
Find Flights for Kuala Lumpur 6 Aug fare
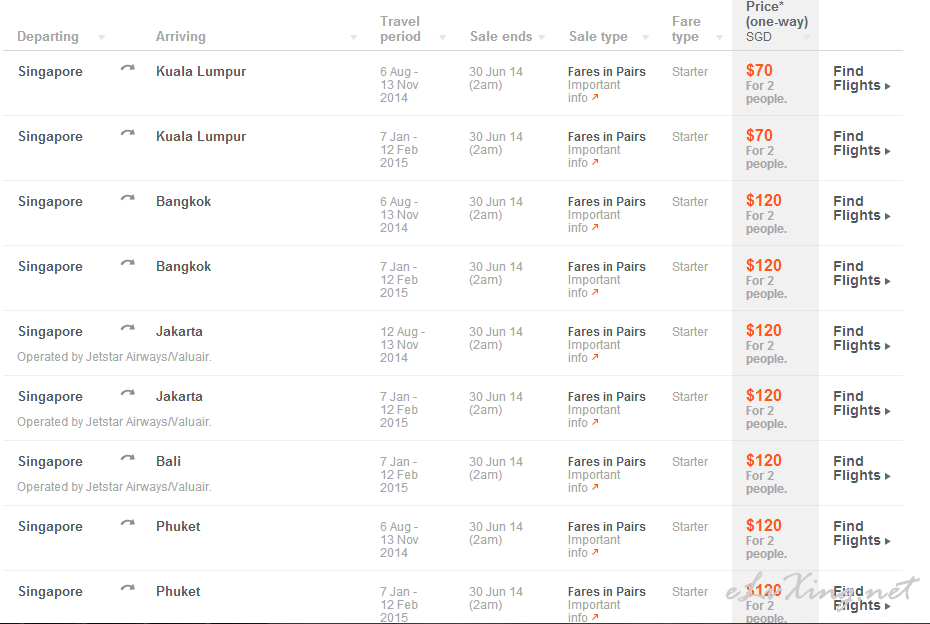(x=860, y=78)
